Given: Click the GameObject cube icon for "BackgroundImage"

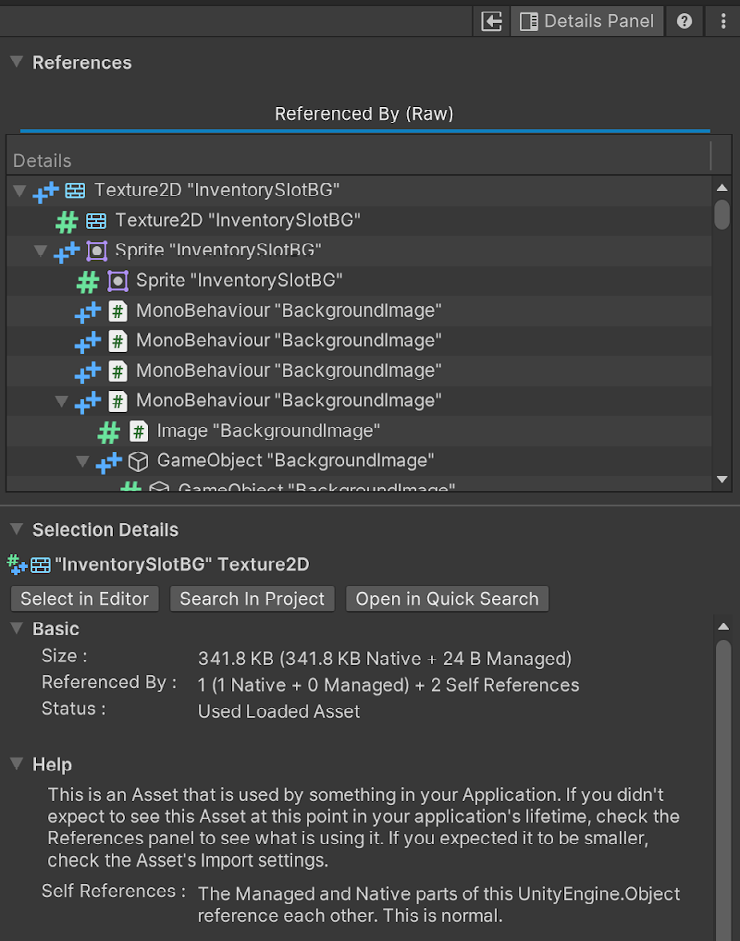Looking at the screenshot, I should [x=138, y=460].
